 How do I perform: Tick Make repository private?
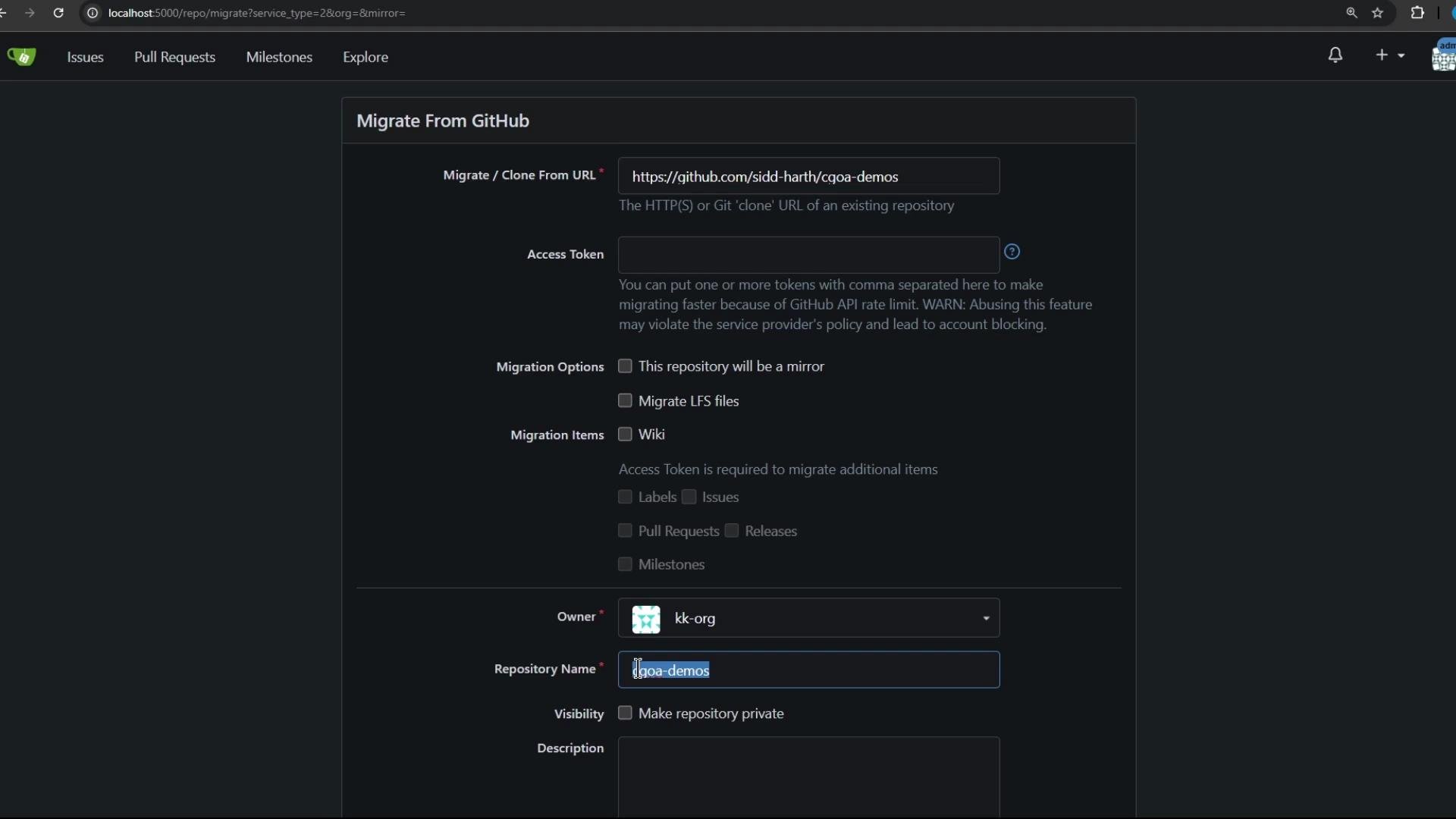click(625, 713)
